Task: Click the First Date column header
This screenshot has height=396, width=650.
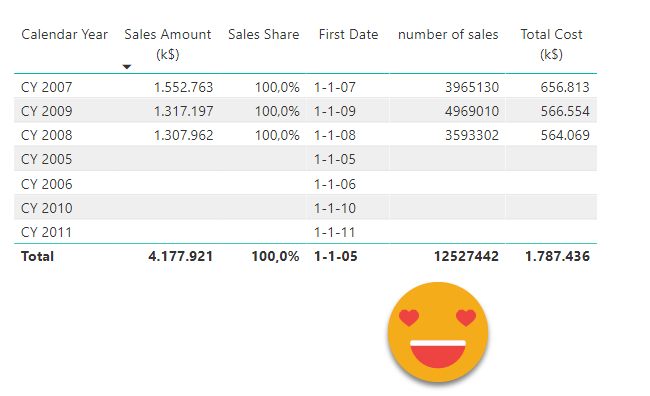Action: [348, 34]
